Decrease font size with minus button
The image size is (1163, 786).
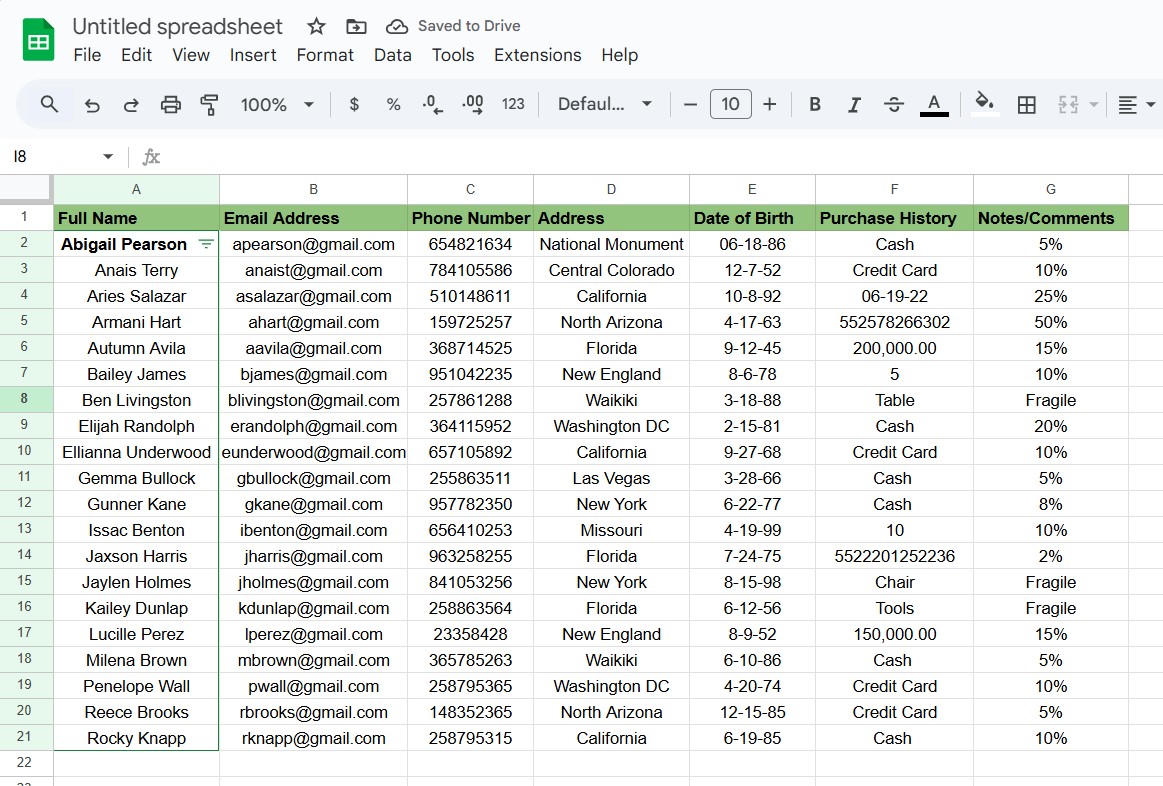pyautogui.click(x=690, y=105)
